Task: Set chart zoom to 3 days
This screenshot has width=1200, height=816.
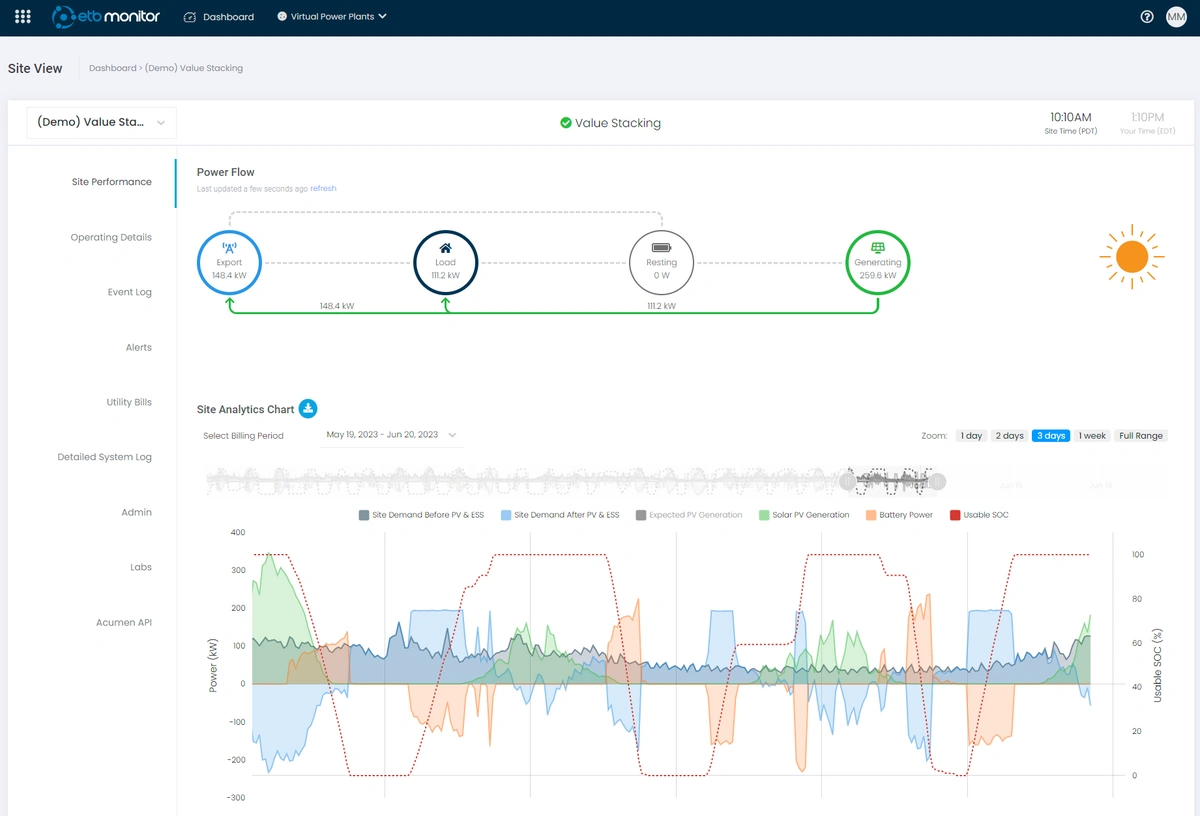Action: [x=1051, y=436]
